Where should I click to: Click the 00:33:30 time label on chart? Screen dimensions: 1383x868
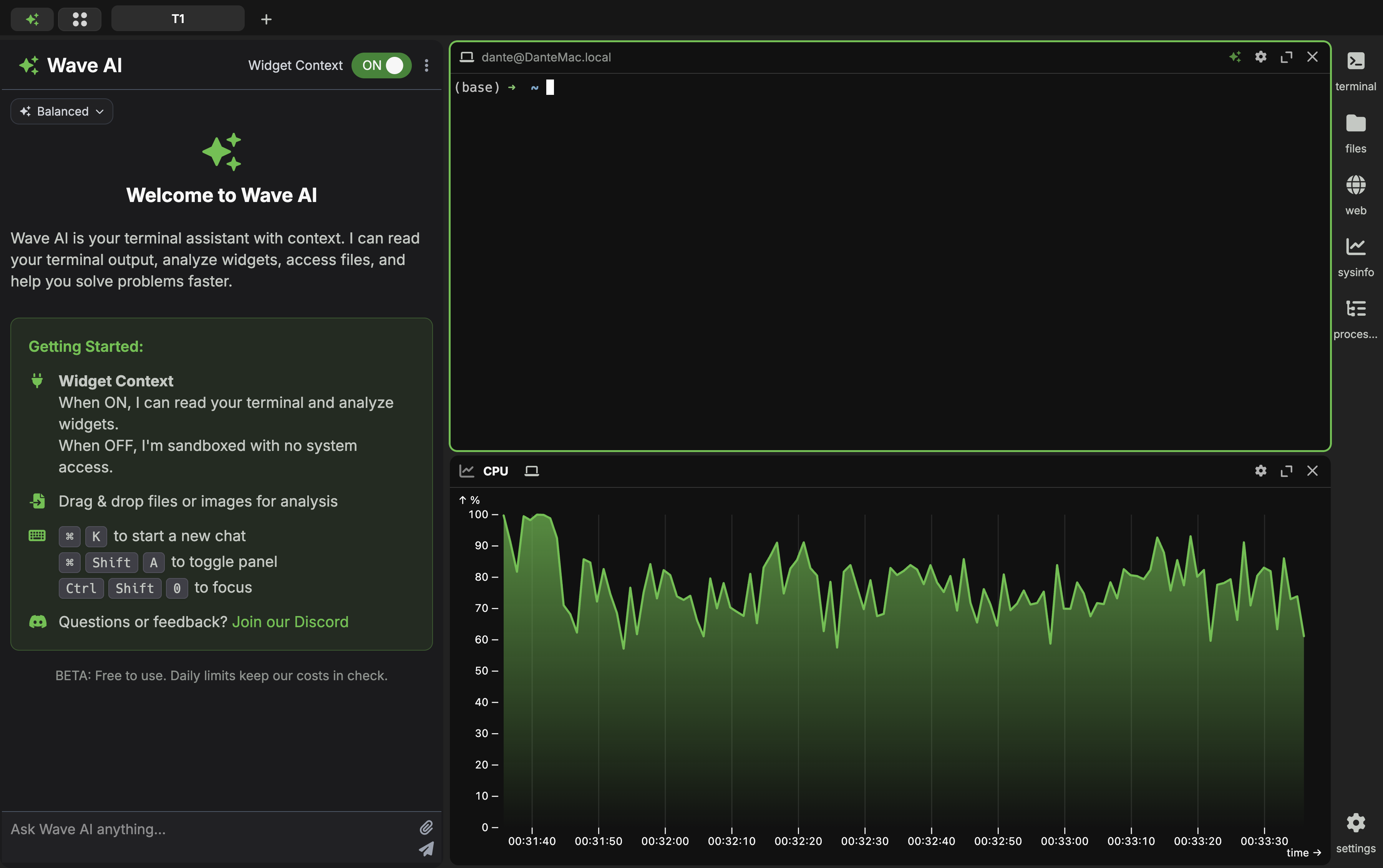tap(1264, 841)
